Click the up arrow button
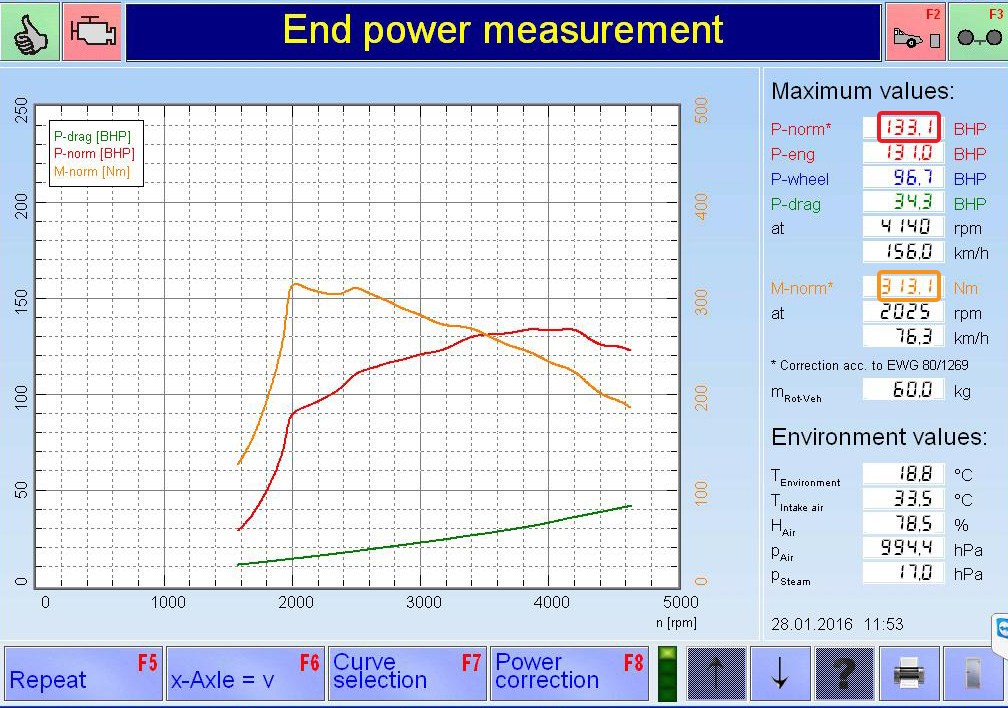 coord(716,674)
